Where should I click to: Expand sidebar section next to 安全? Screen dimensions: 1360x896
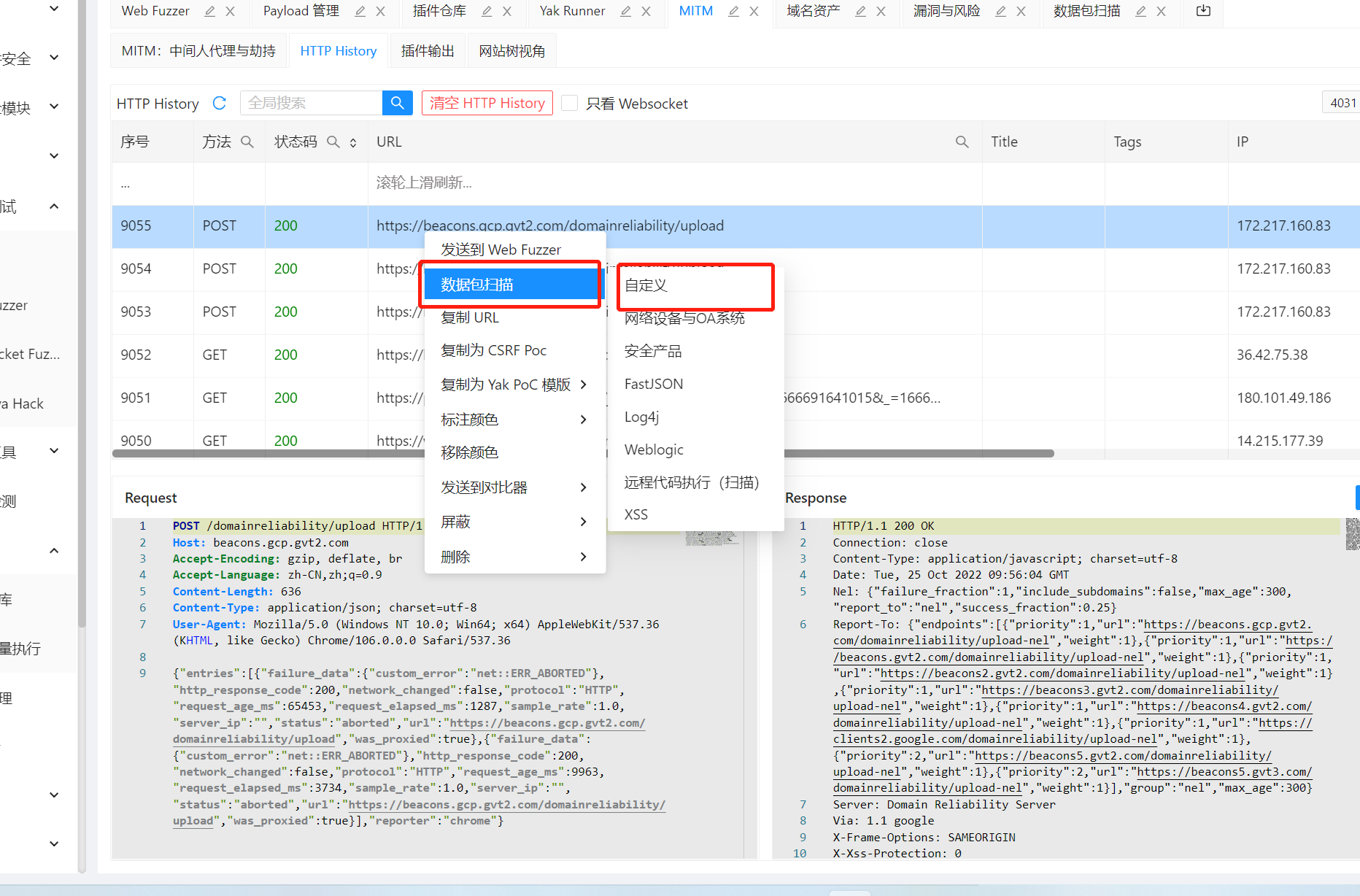click(54, 57)
